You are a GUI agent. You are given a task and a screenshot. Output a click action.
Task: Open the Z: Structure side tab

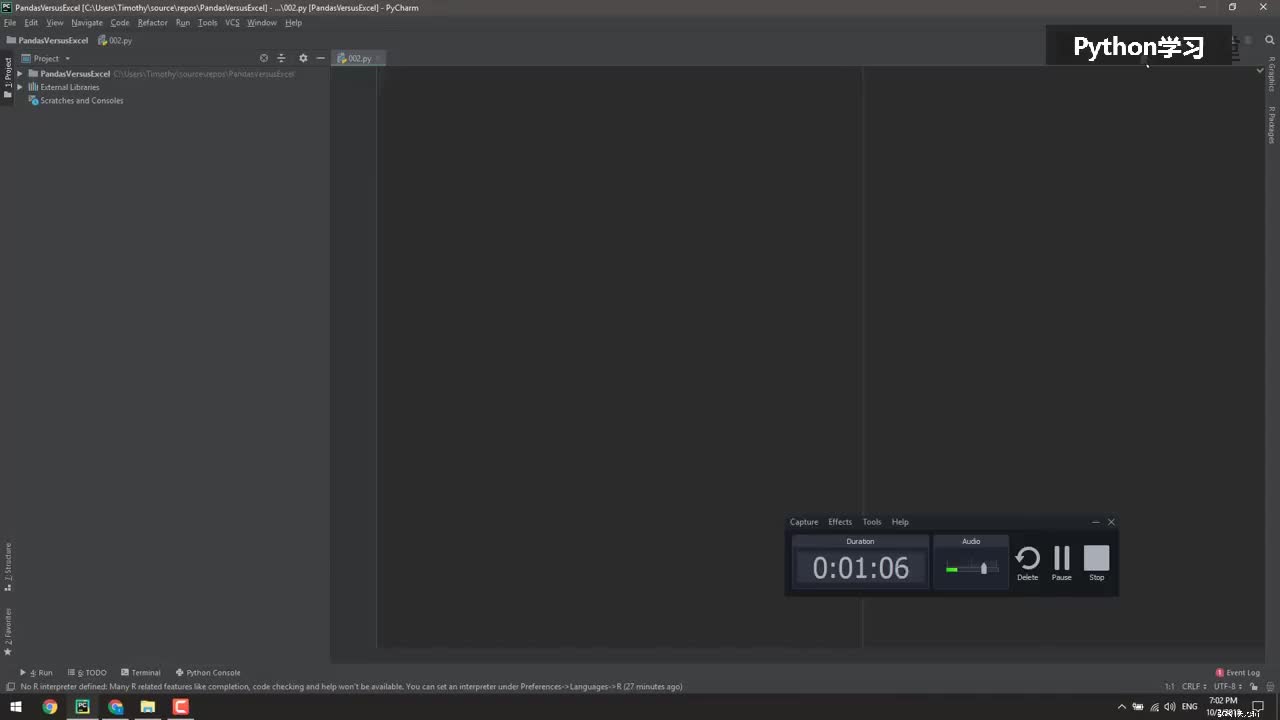(x=8, y=567)
